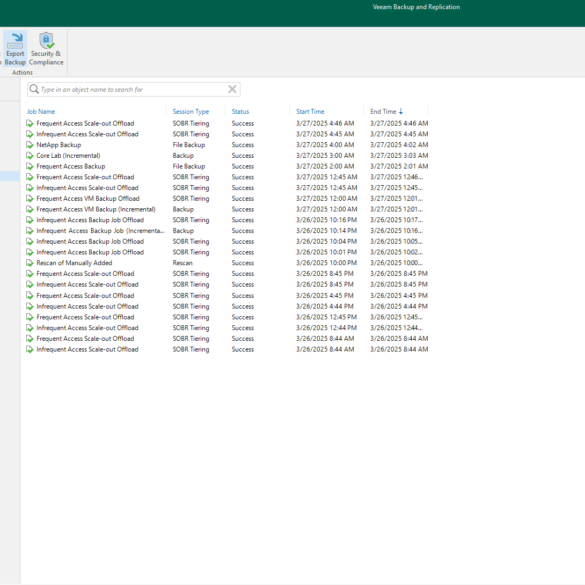This screenshot has height=585, width=585.
Task: Click icon of Frequent Access VM Backup Offload row
Action: [30, 198]
